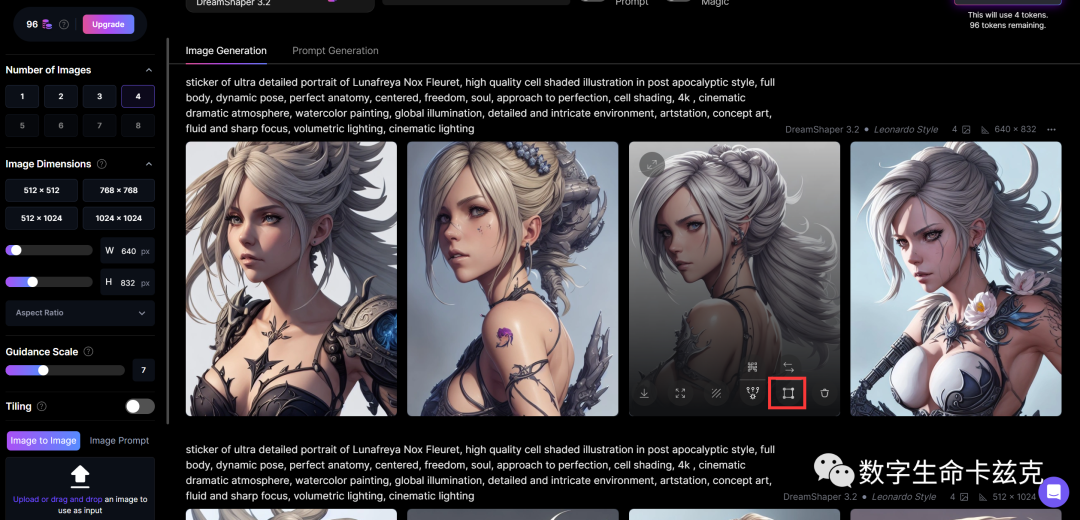The width and height of the screenshot is (1080, 520).
Task: Open the second portrait with shoulder tattoo
Action: pyautogui.click(x=512, y=278)
